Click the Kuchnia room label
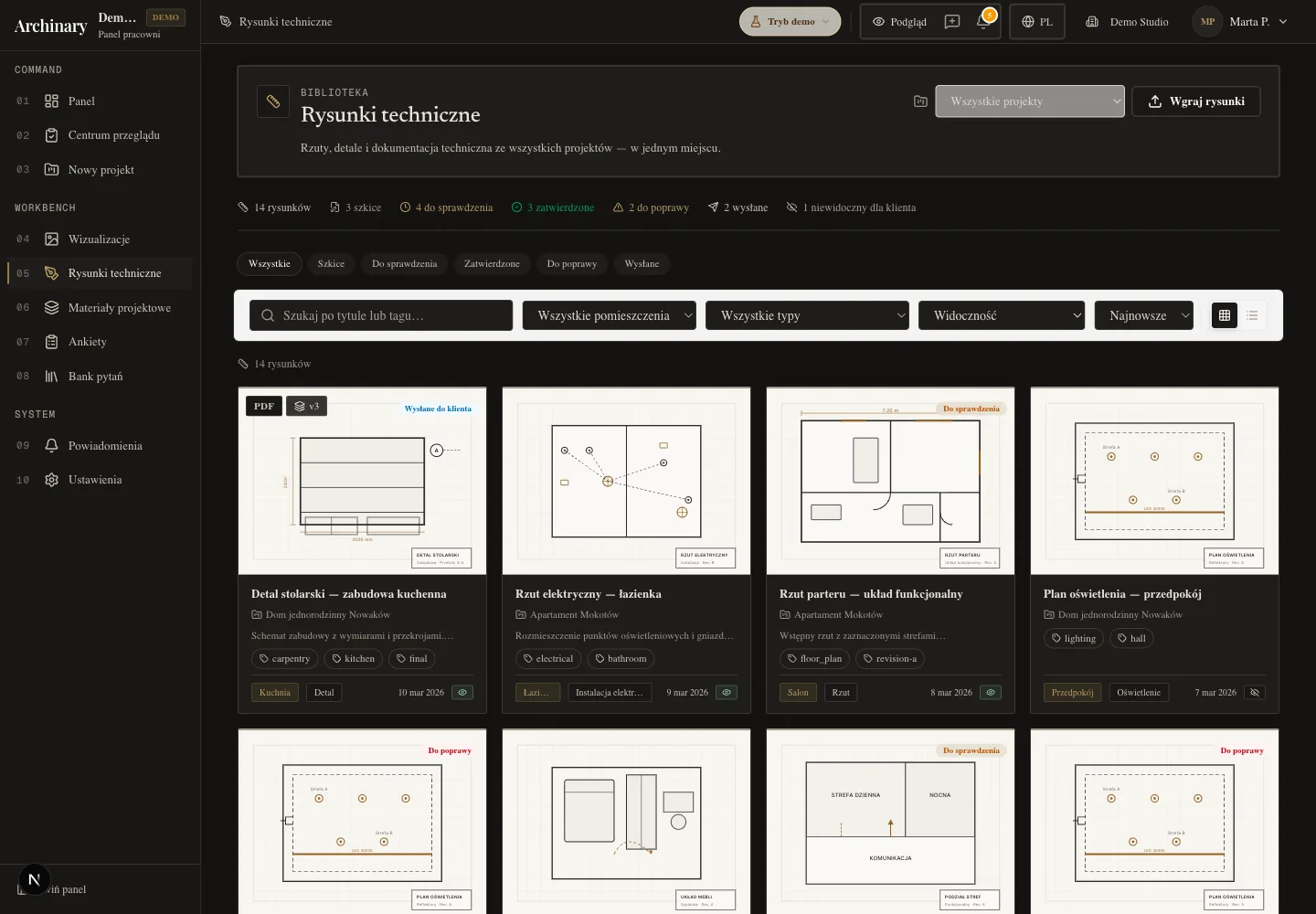 click(x=275, y=693)
